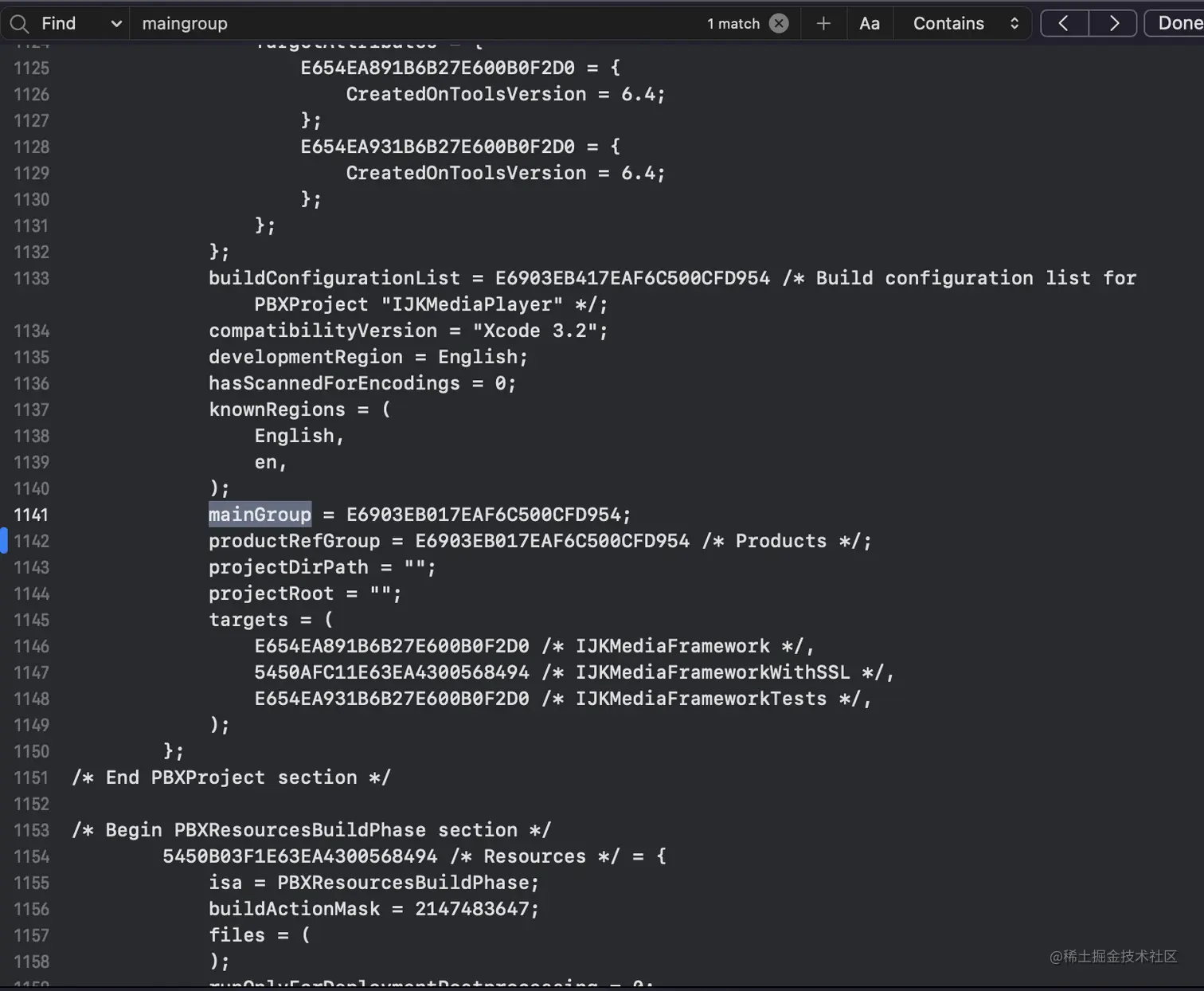
Task: Click the Done button to close find bar
Action: click(1177, 24)
